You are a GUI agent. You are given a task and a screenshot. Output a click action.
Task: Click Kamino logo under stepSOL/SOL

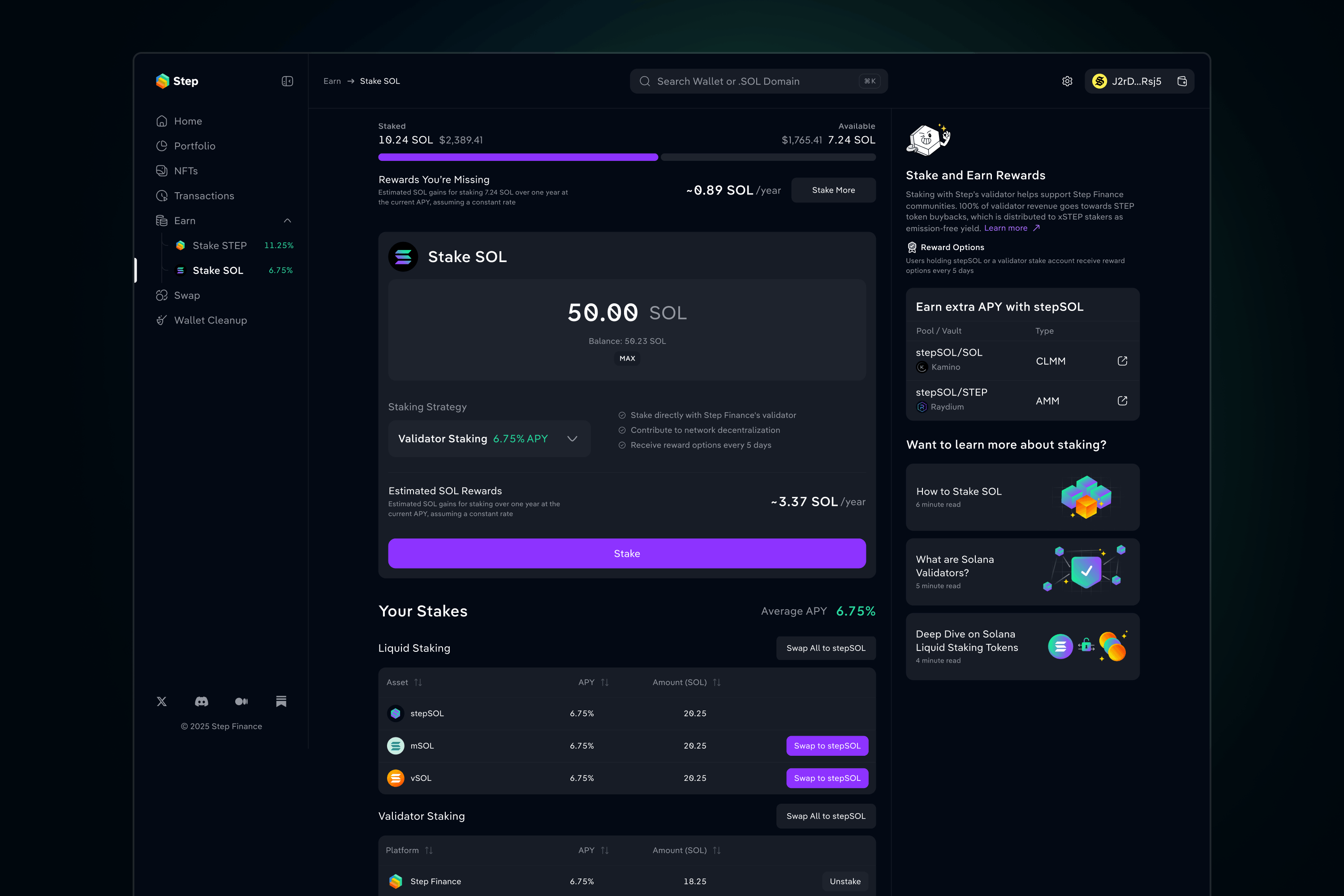(x=922, y=367)
